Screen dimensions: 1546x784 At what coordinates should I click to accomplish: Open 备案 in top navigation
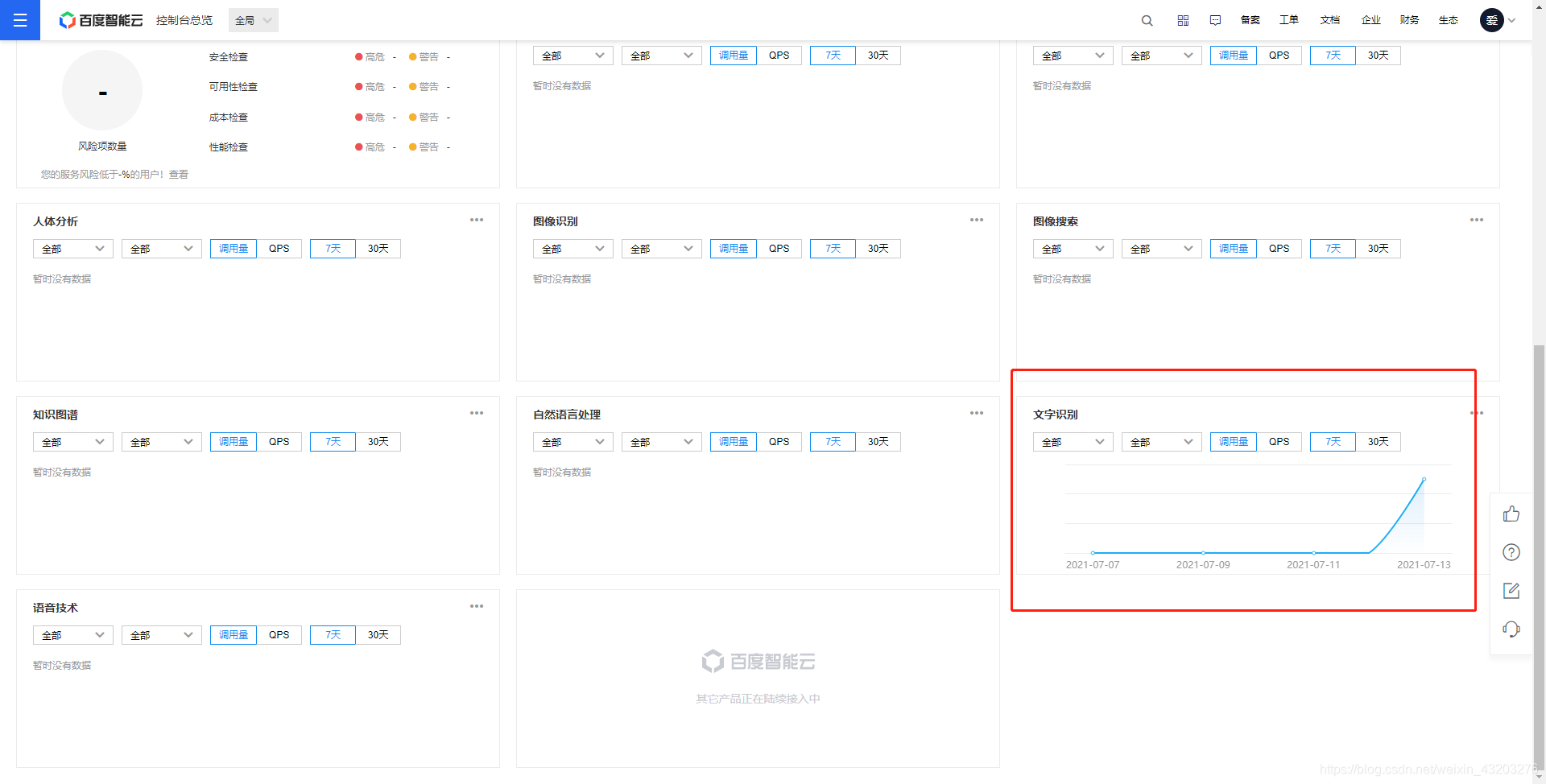1250,20
